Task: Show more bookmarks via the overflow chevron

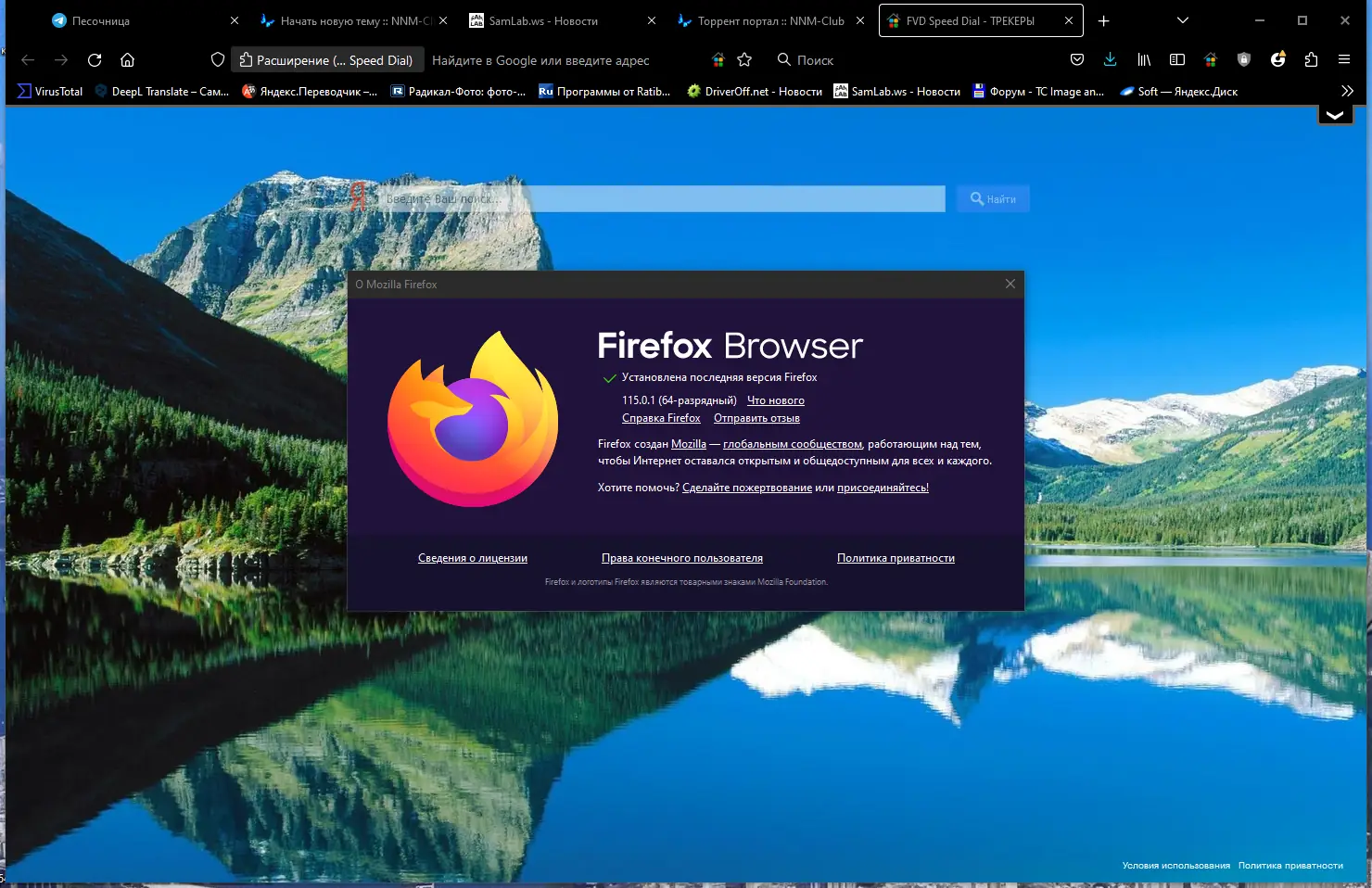Action: [1347, 91]
